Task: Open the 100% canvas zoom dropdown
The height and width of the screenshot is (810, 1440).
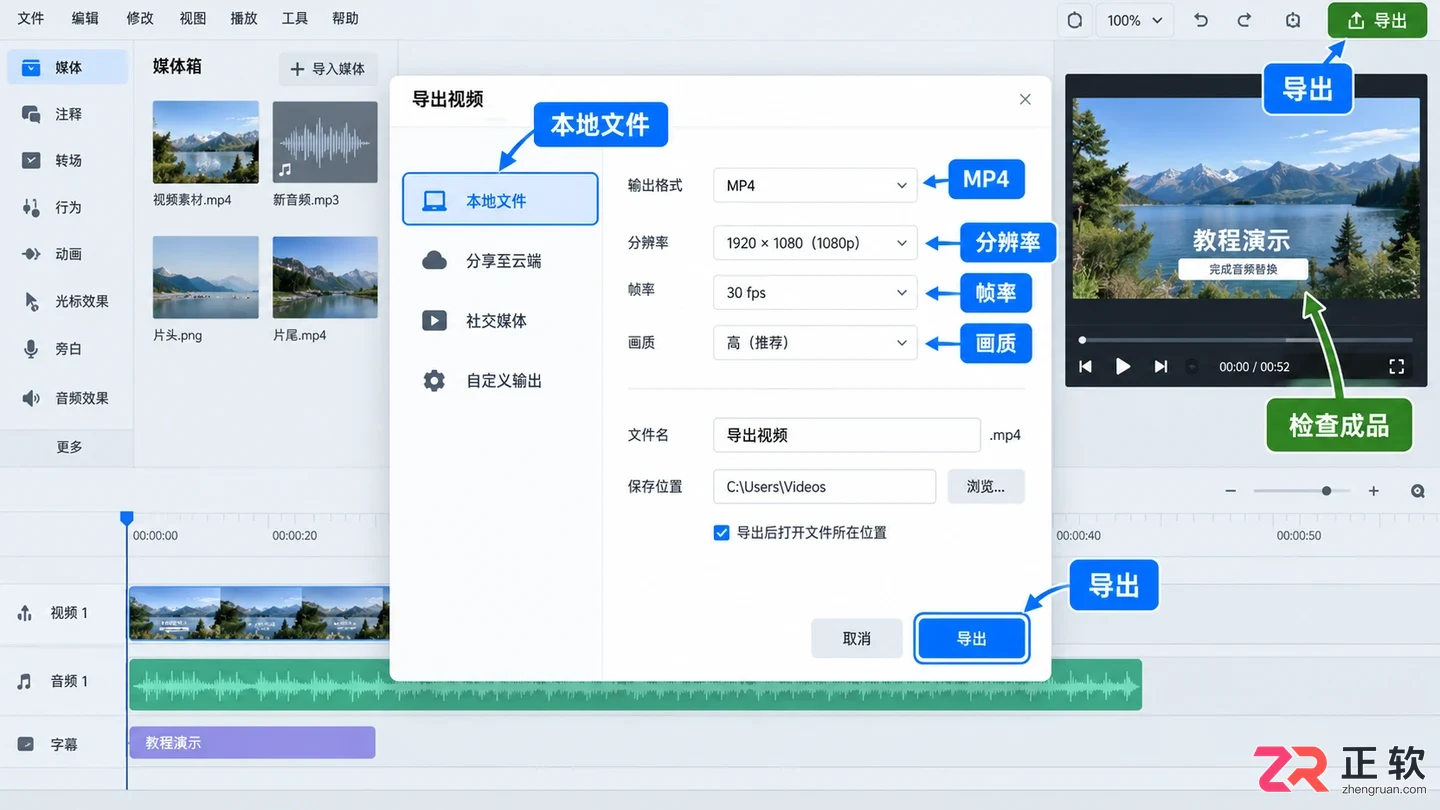Action: (1135, 20)
